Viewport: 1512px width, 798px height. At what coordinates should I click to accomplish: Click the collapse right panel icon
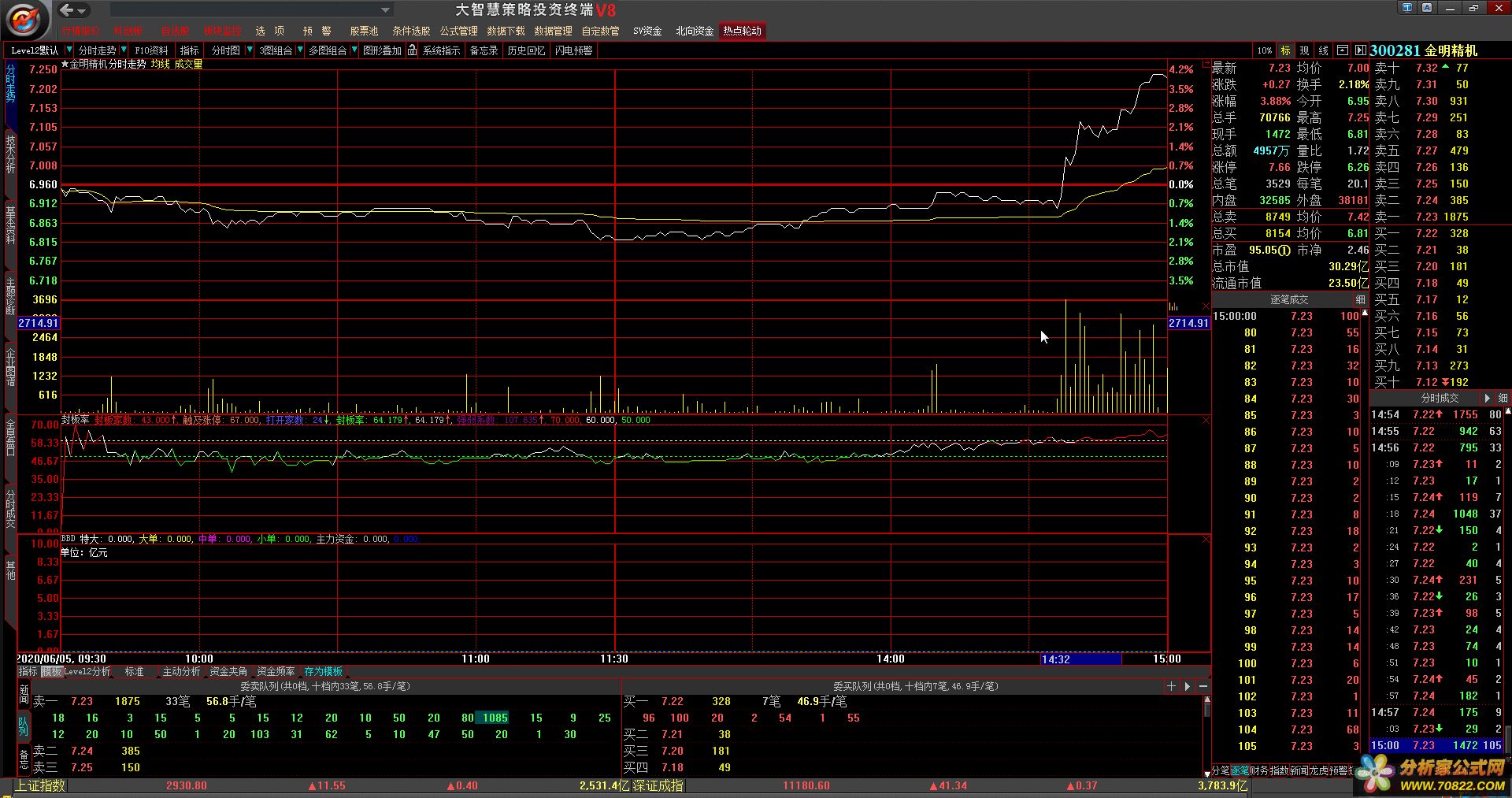1360,50
